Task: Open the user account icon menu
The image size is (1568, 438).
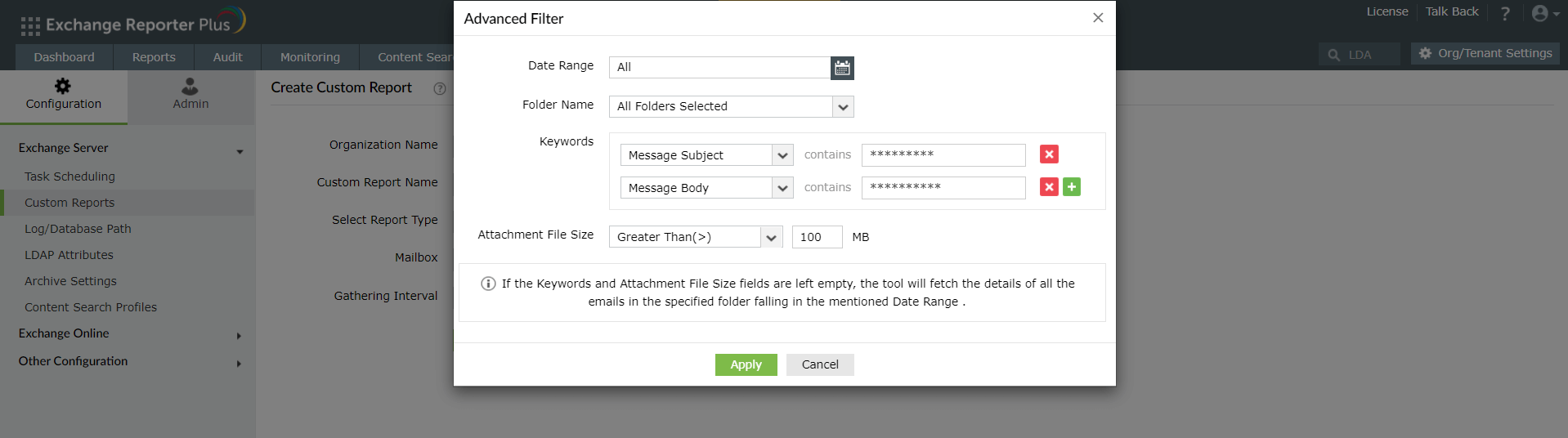Action: pos(1541,14)
